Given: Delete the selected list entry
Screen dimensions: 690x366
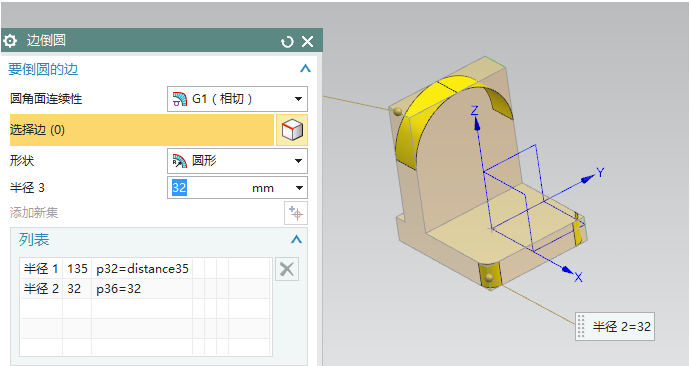Looking at the screenshot, I should (x=287, y=269).
